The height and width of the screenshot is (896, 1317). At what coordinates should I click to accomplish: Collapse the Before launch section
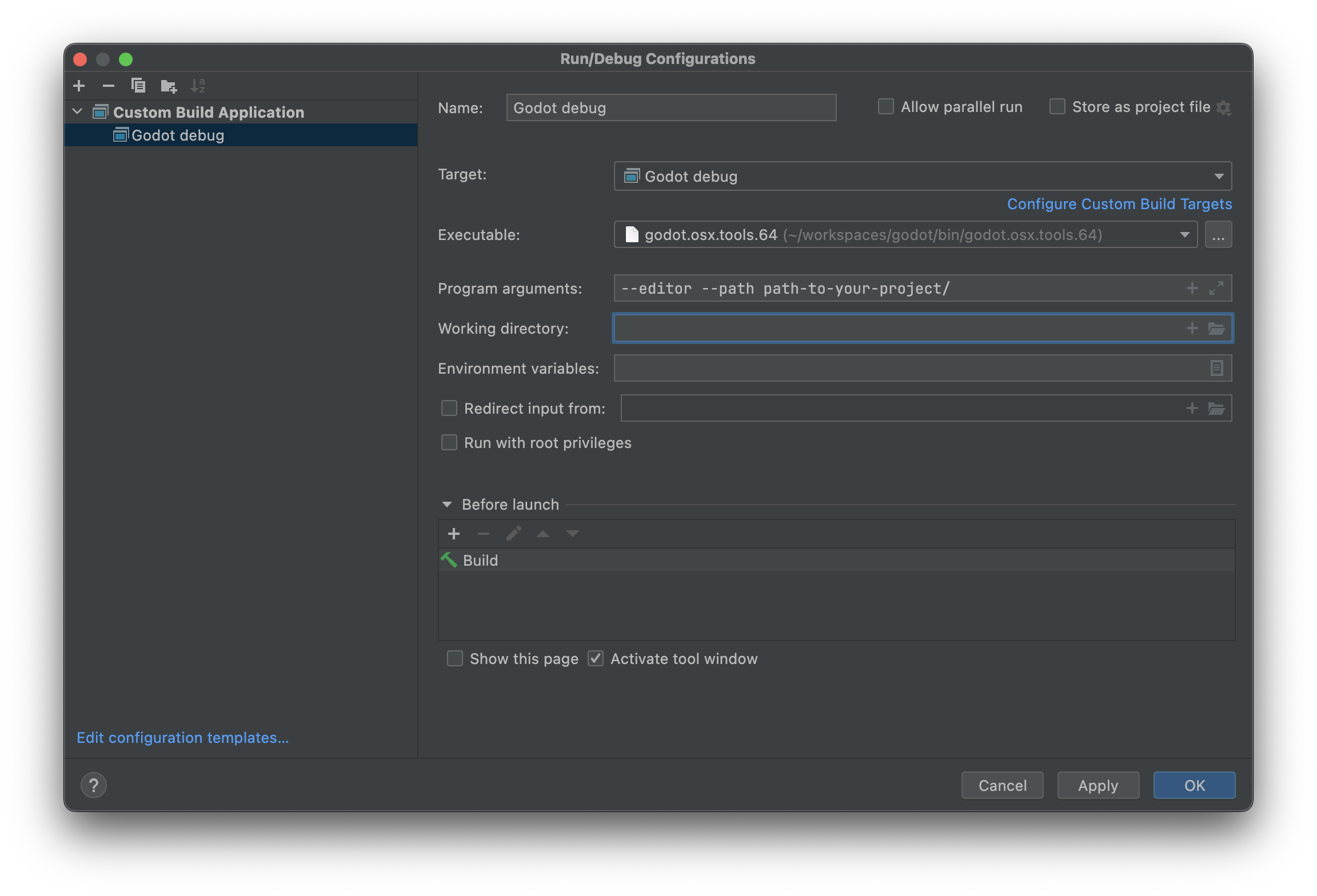[446, 504]
